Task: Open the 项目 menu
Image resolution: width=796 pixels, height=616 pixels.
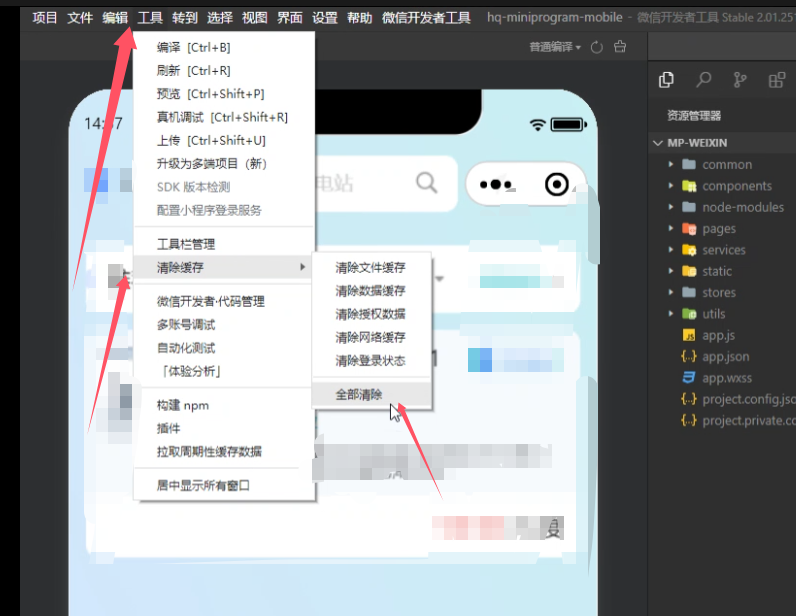Action: coord(45,18)
